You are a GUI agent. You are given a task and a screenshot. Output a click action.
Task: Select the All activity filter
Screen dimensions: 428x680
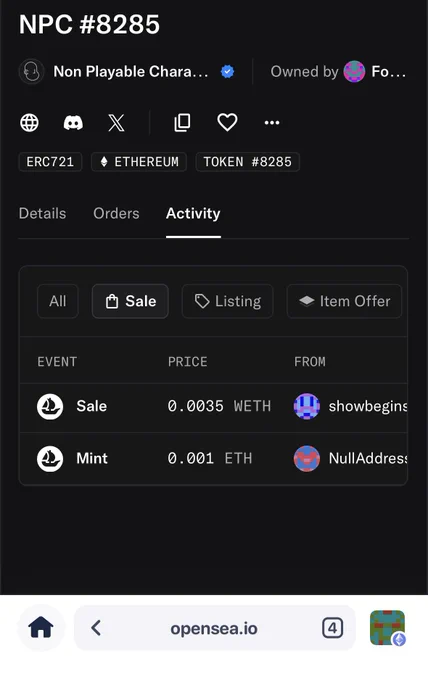58,301
